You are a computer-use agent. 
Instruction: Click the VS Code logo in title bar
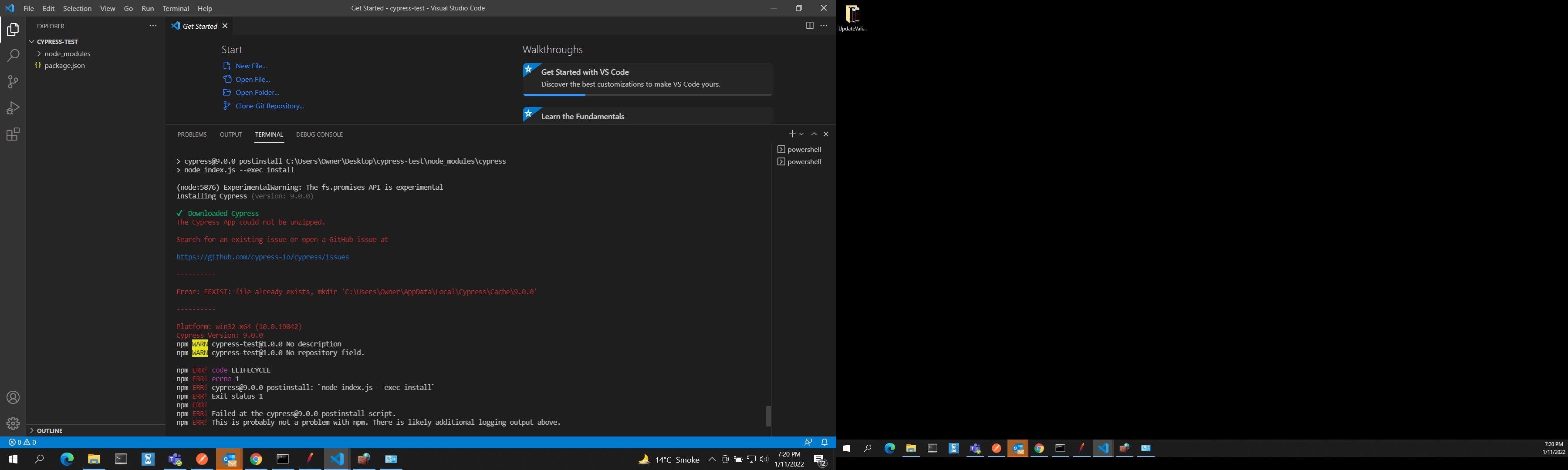pos(10,9)
